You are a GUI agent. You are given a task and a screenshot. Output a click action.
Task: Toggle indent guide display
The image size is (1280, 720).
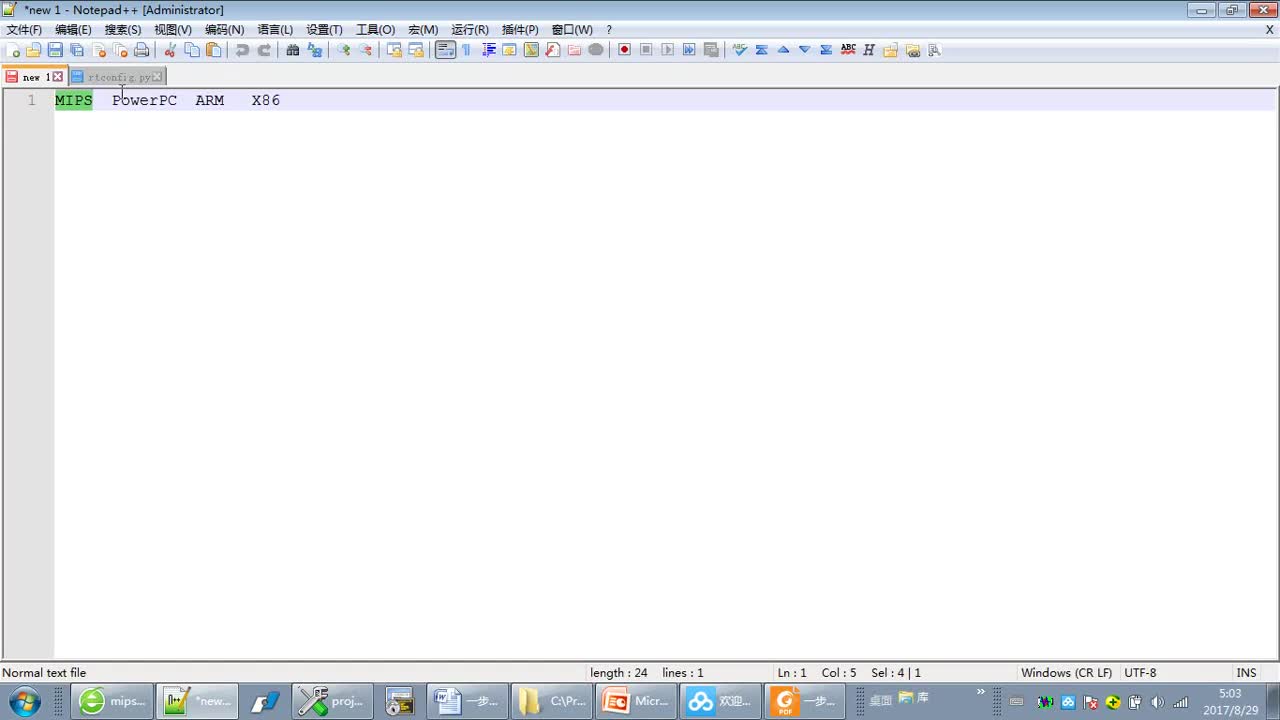(488, 50)
